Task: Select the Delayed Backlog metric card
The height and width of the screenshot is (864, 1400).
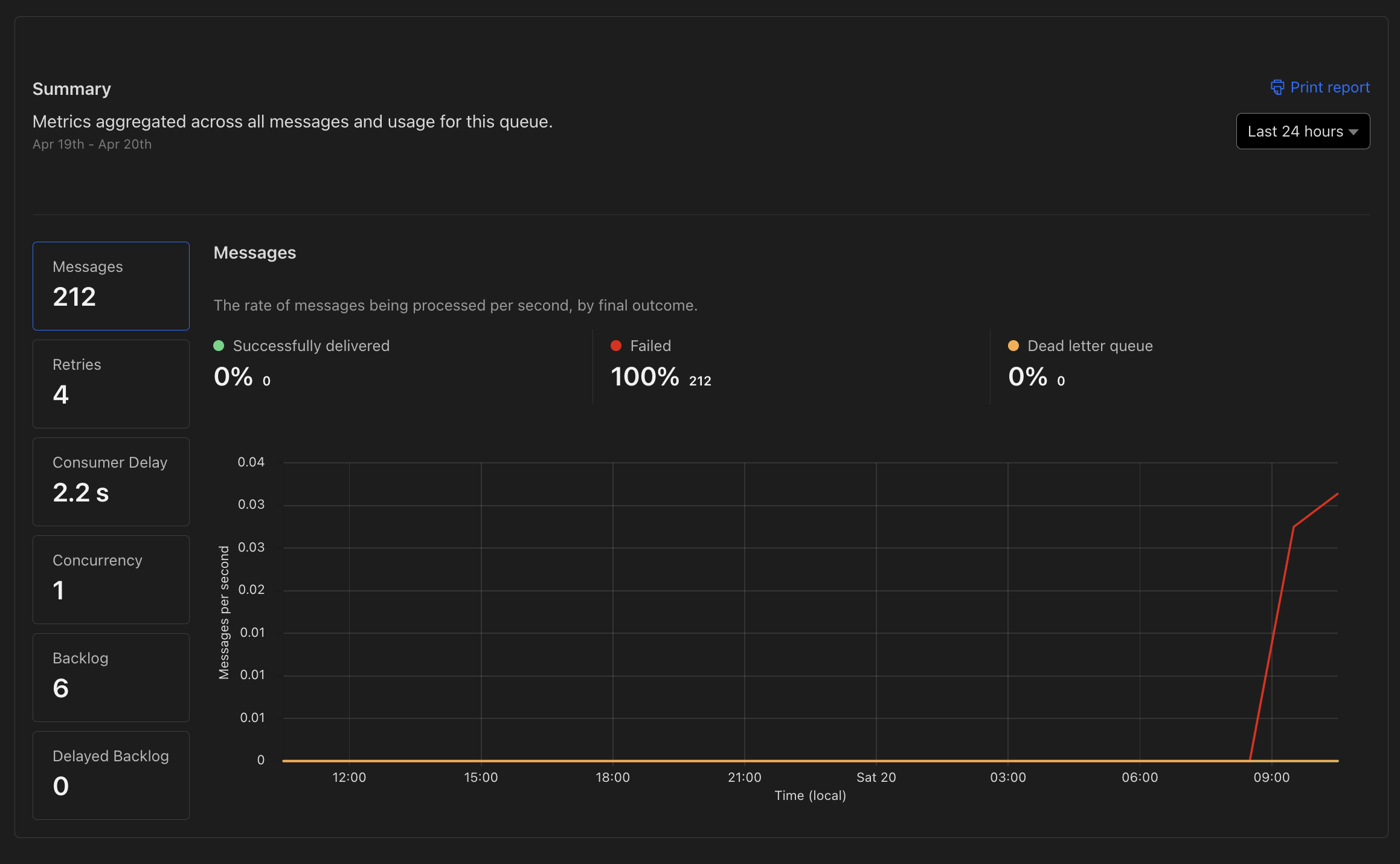Action: click(x=111, y=775)
